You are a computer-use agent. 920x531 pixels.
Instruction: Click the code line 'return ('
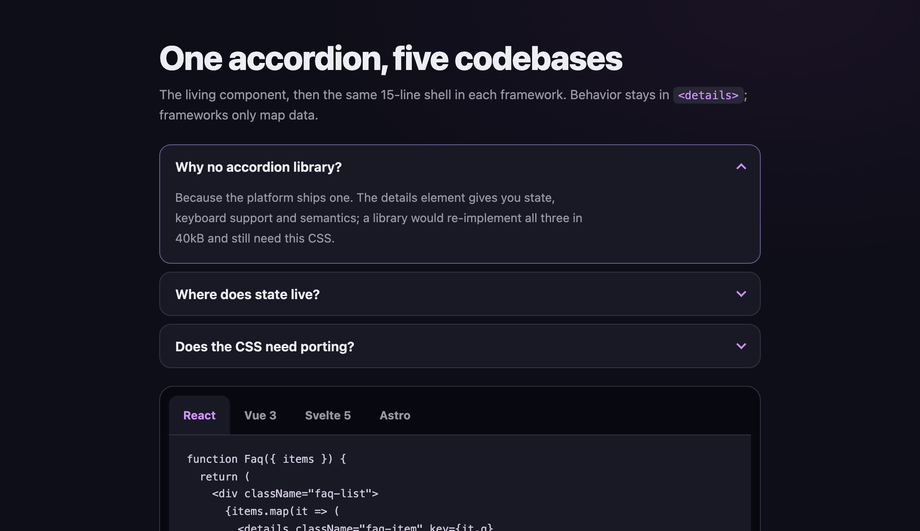click(225, 476)
